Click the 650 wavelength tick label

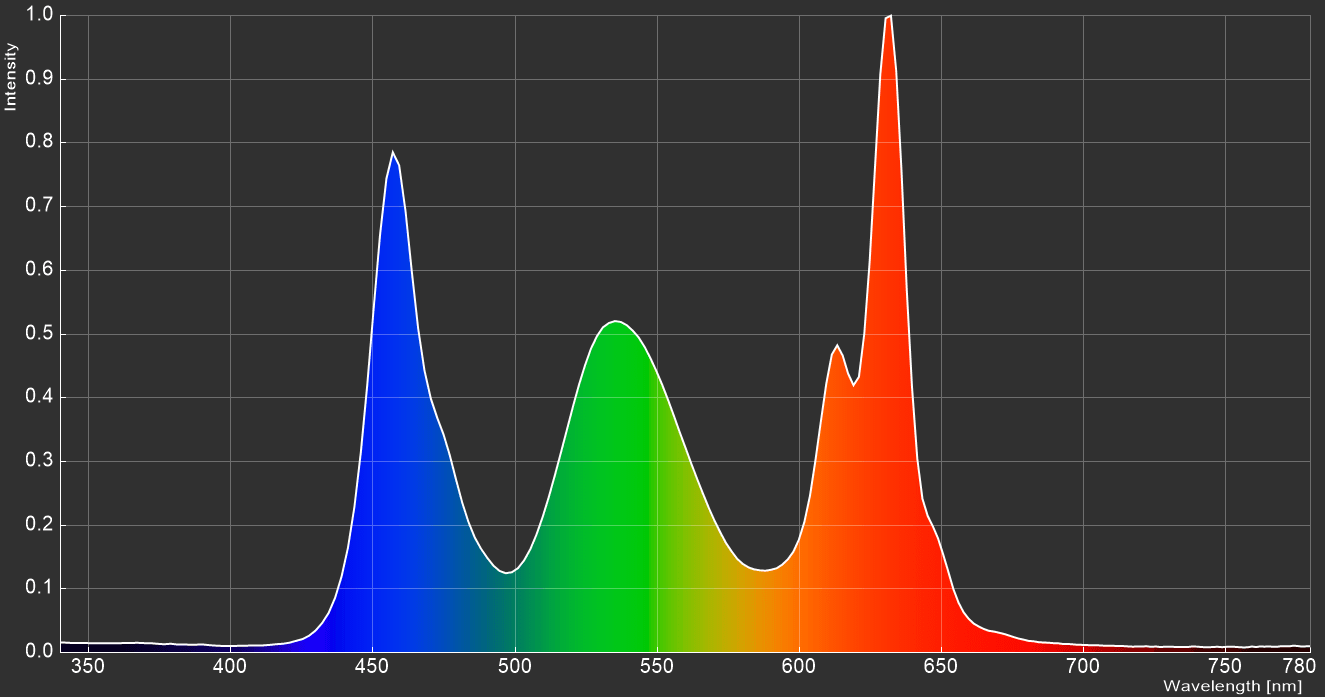[x=941, y=666]
